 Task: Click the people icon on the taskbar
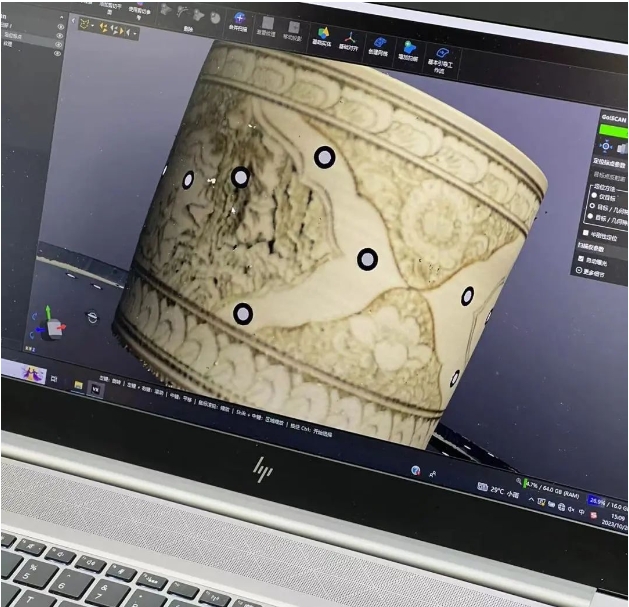click(432, 474)
